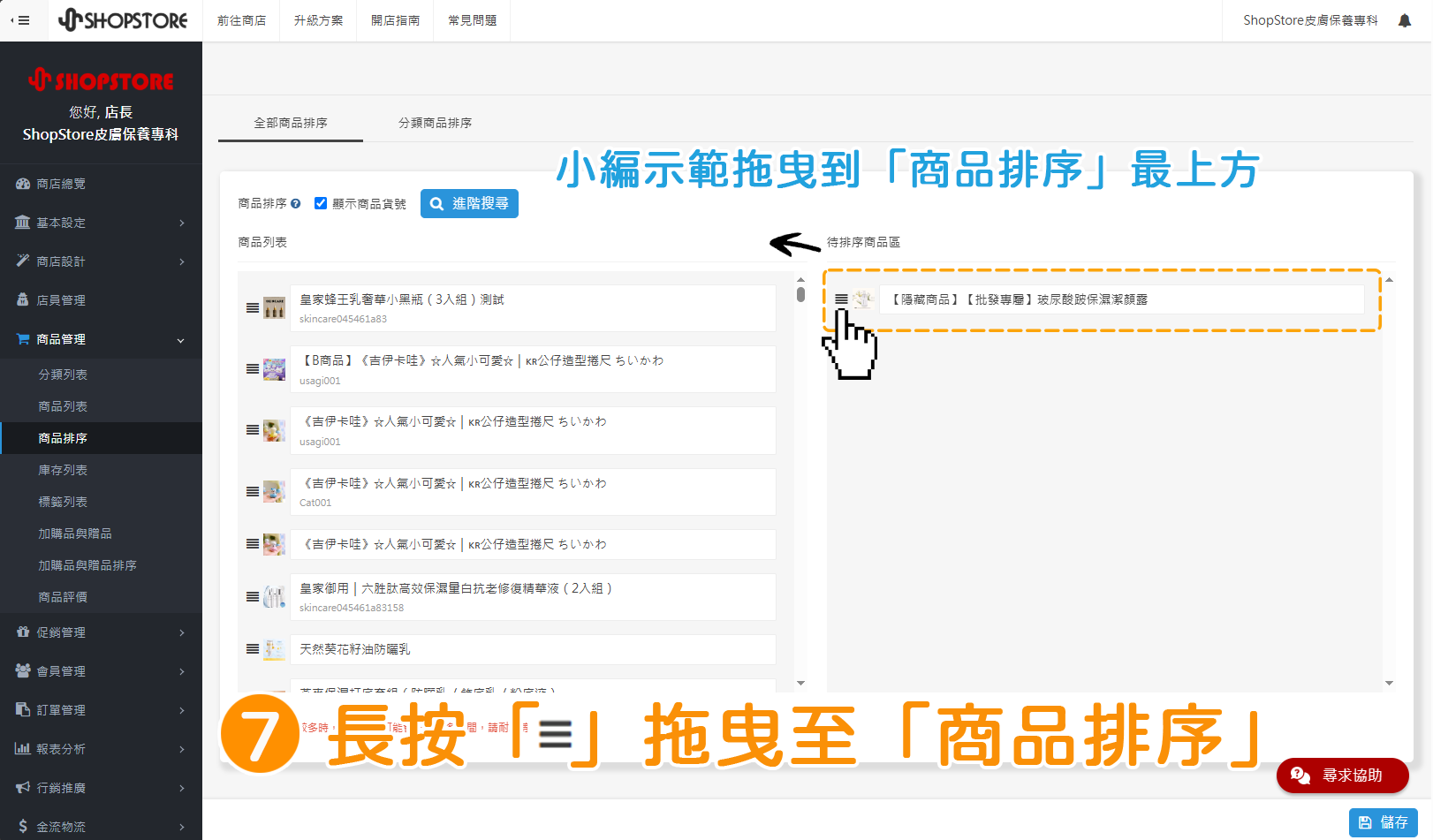Click the 會員管理 users icon

click(23, 671)
